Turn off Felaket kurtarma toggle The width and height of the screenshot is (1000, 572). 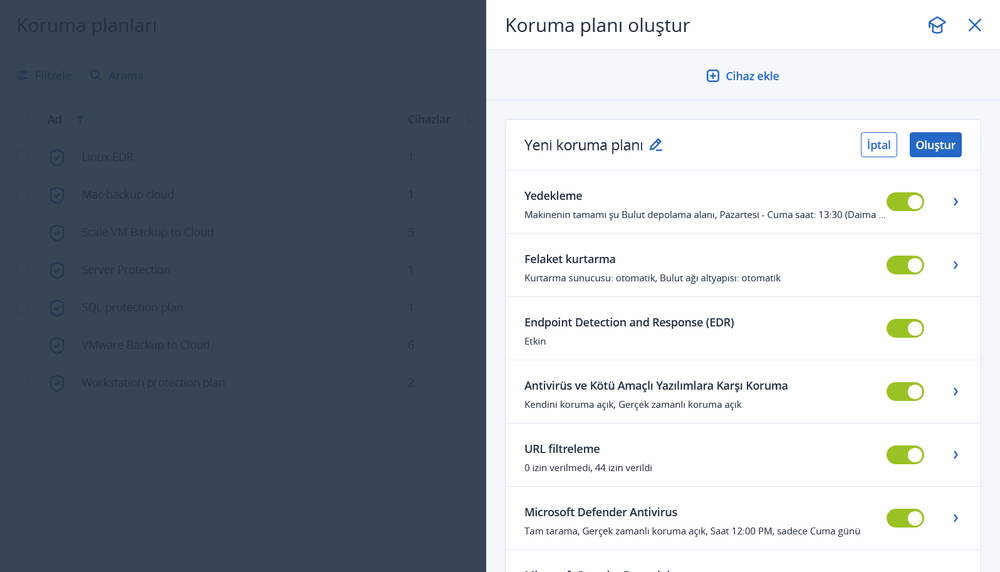905,265
